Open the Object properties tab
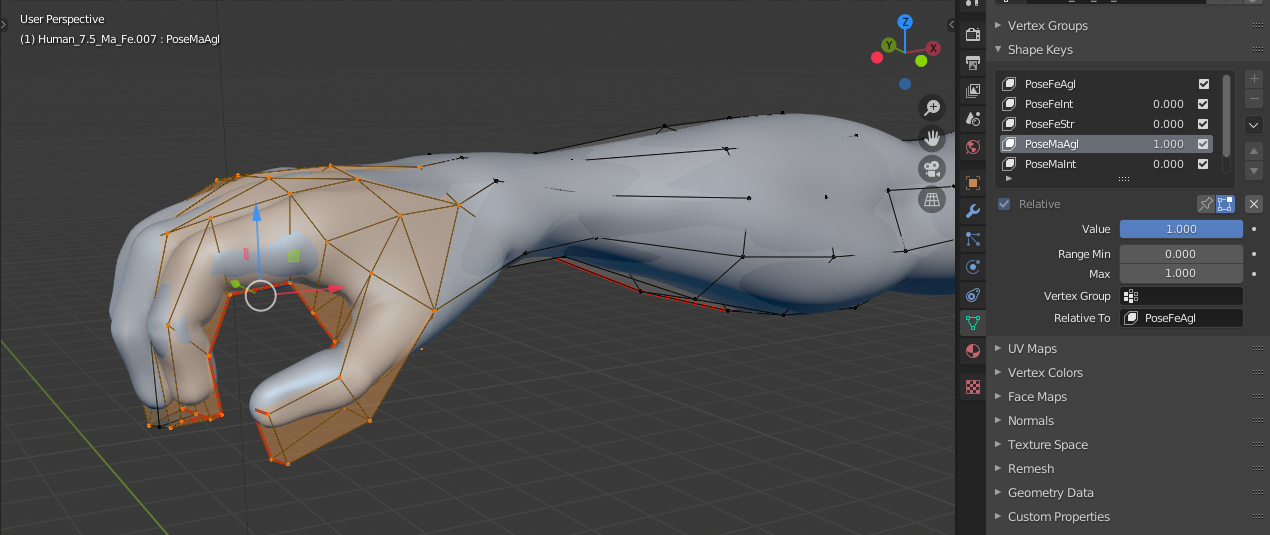Screen dimensions: 1270x535 click(x=972, y=183)
